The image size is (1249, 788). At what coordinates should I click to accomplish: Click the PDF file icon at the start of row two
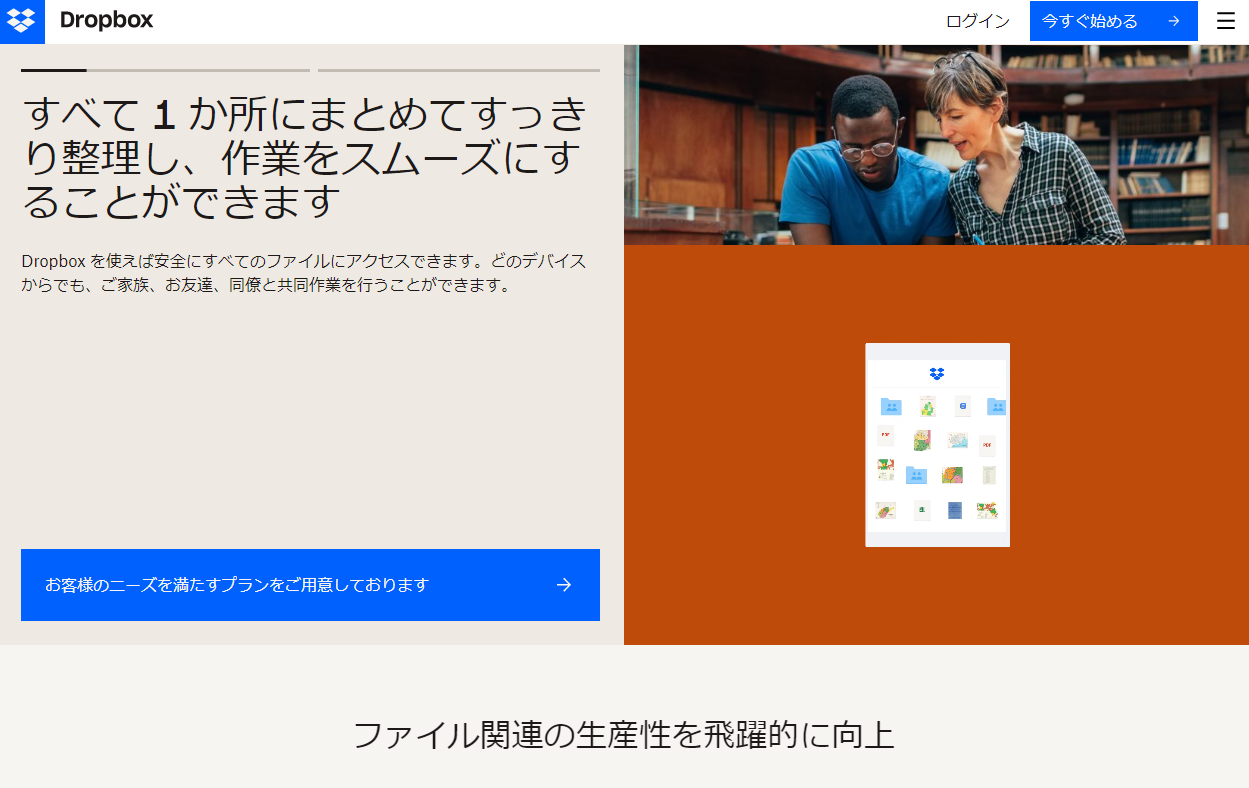pos(886,435)
